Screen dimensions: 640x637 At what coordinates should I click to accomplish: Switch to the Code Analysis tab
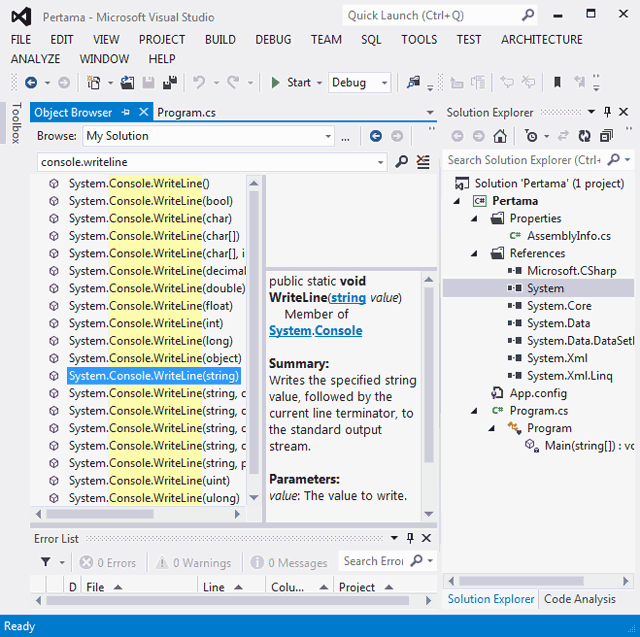(x=580, y=599)
